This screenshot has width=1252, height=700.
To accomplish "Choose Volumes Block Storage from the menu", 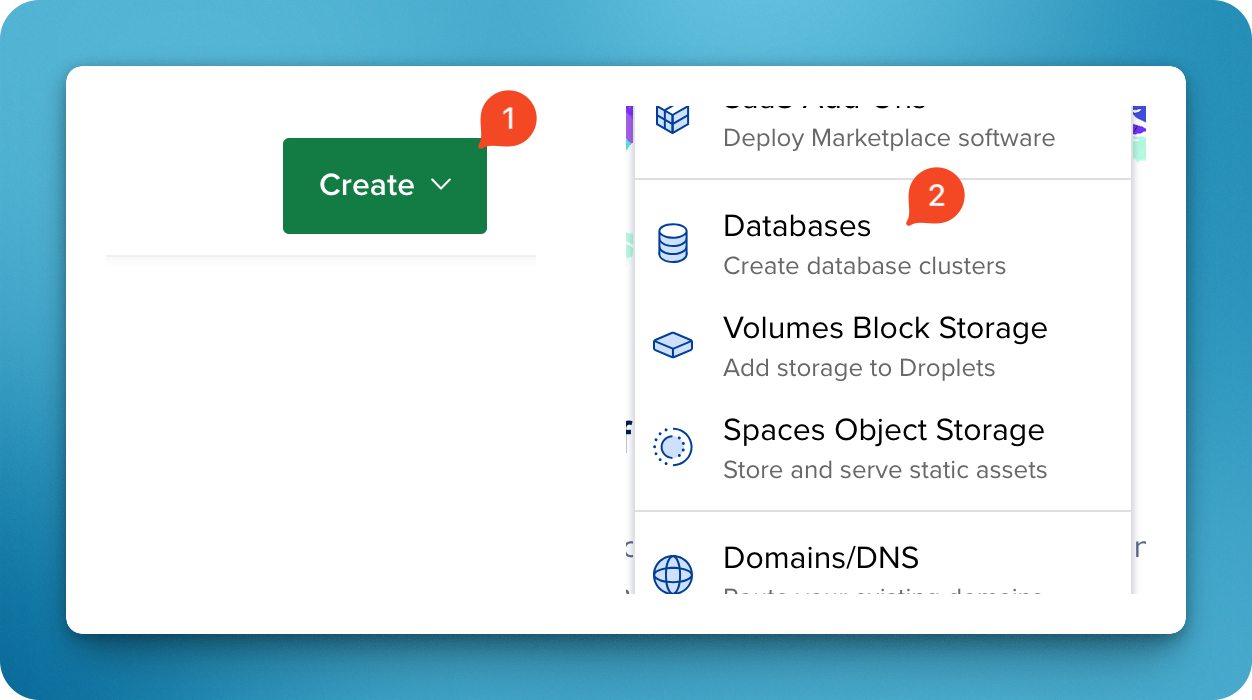I will coord(884,328).
